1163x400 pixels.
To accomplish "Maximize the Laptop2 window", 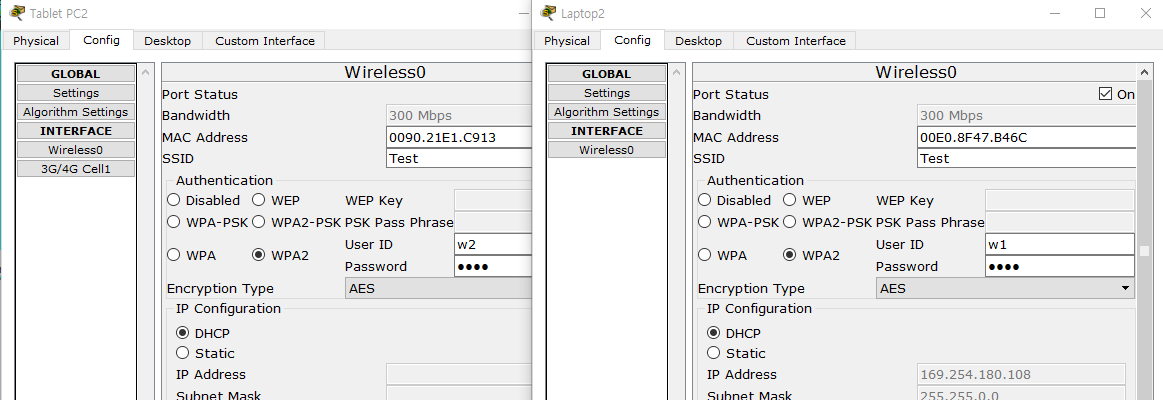I will point(1100,13).
